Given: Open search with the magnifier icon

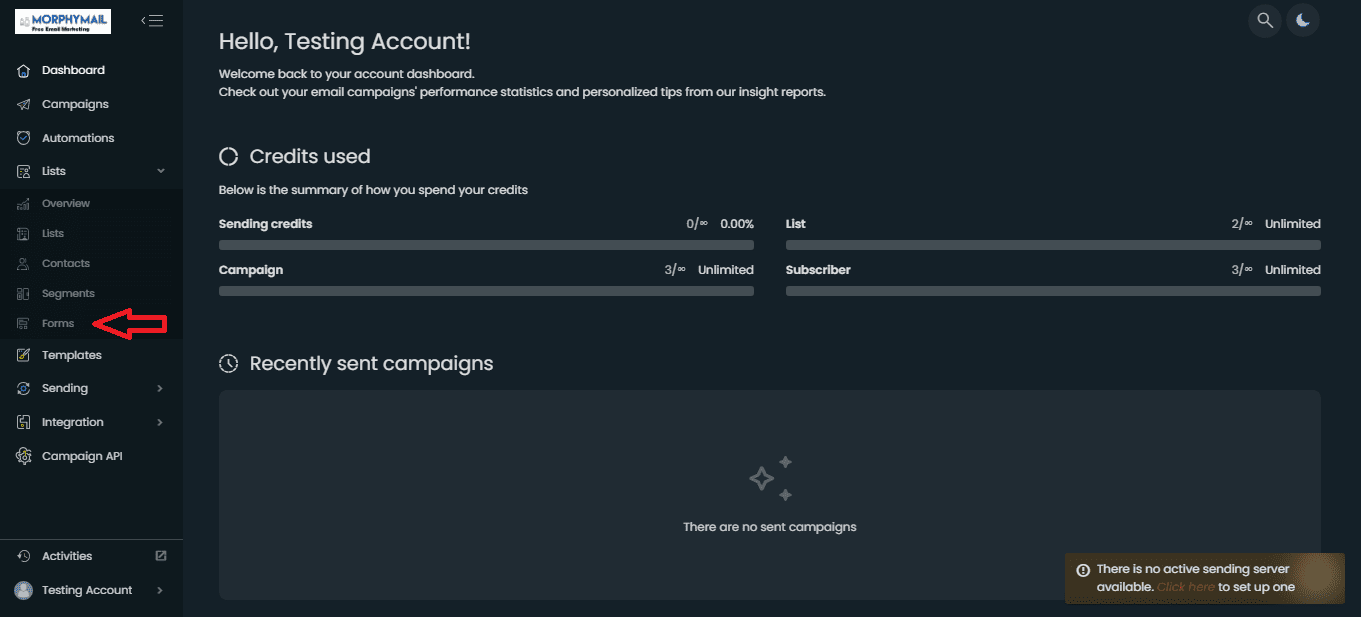Looking at the screenshot, I should [x=1265, y=20].
